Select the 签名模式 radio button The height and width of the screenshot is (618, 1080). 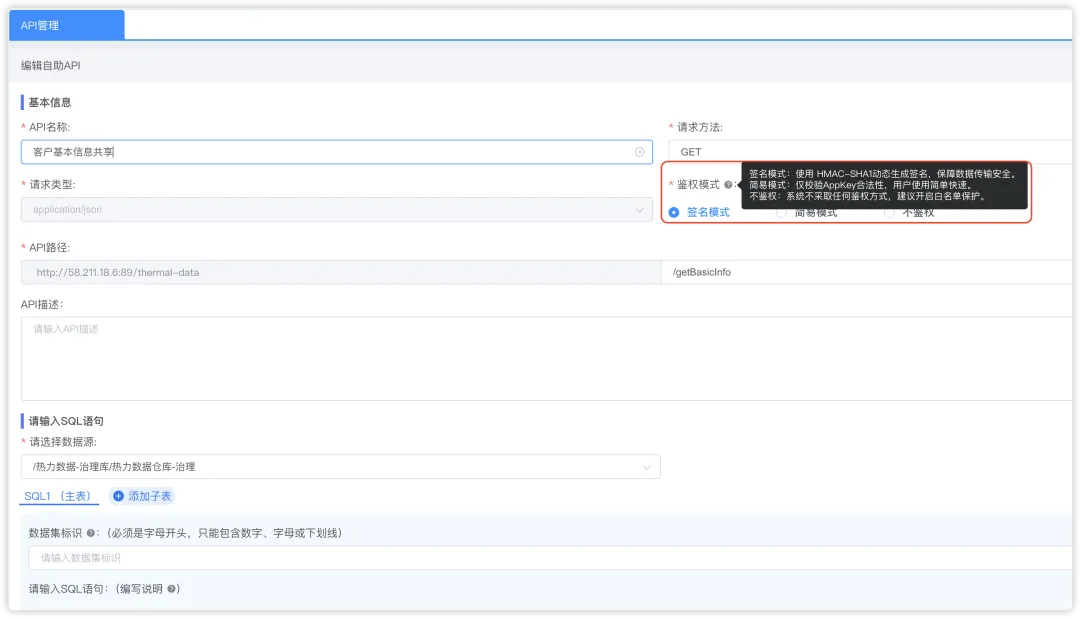point(674,213)
